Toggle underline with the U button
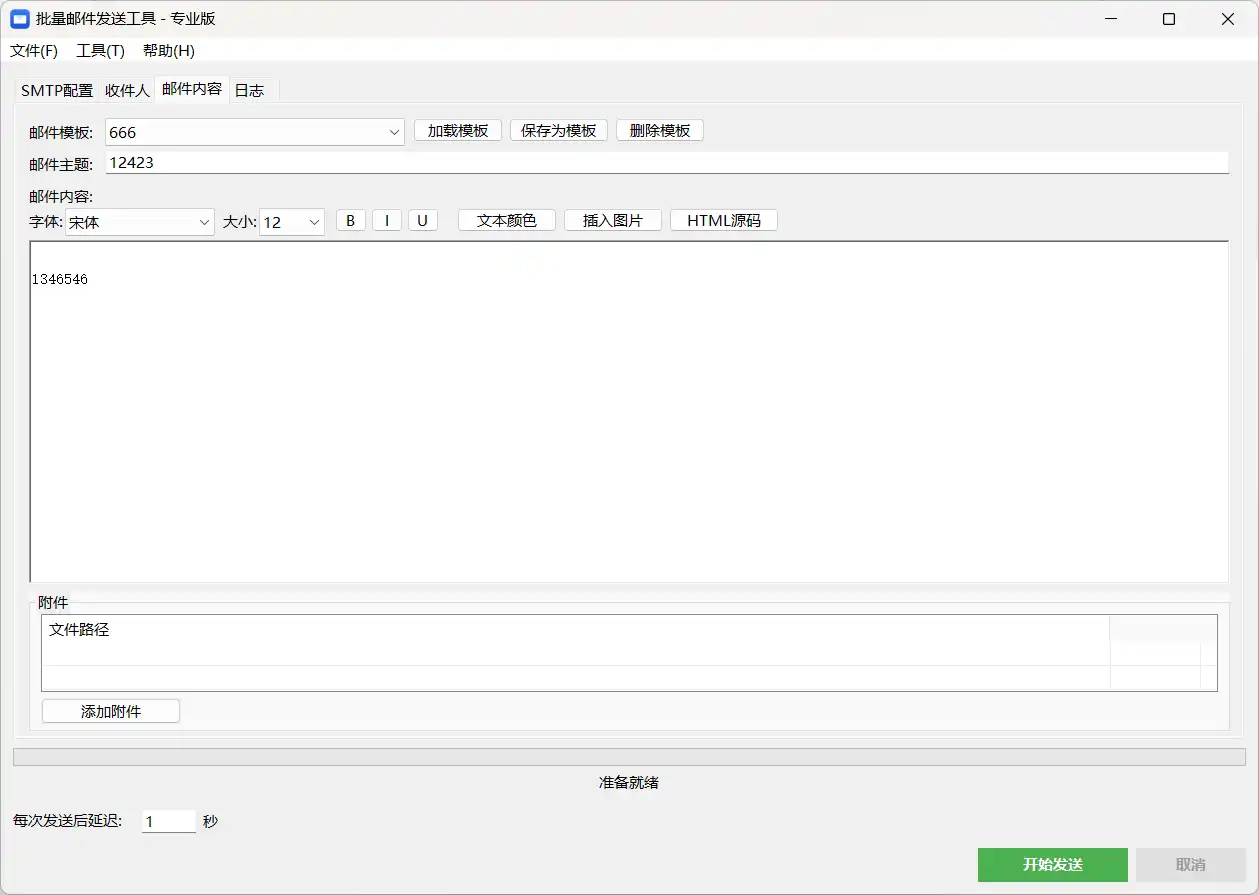 (x=423, y=220)
